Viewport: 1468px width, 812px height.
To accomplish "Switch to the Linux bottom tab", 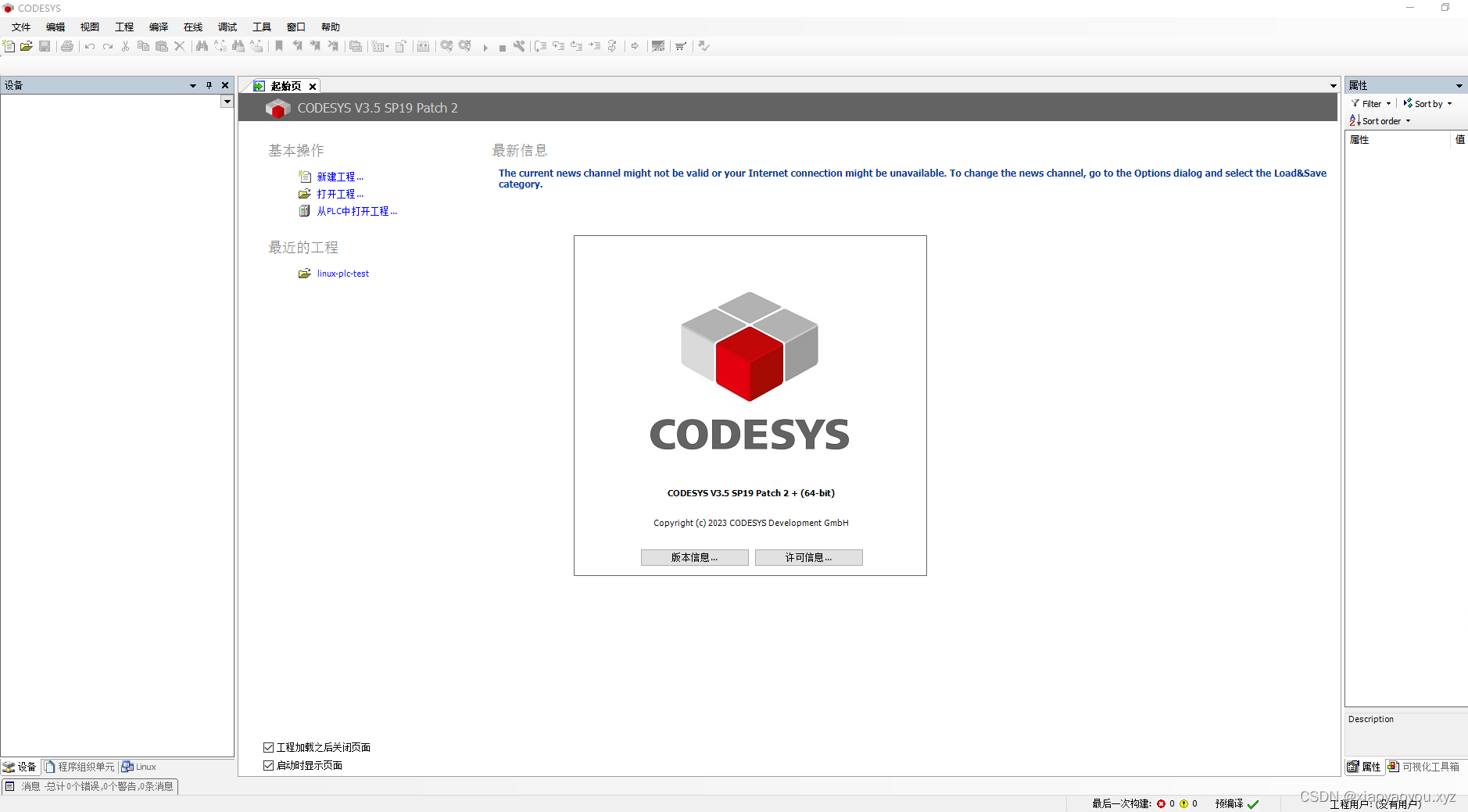I will coord(139,767).
